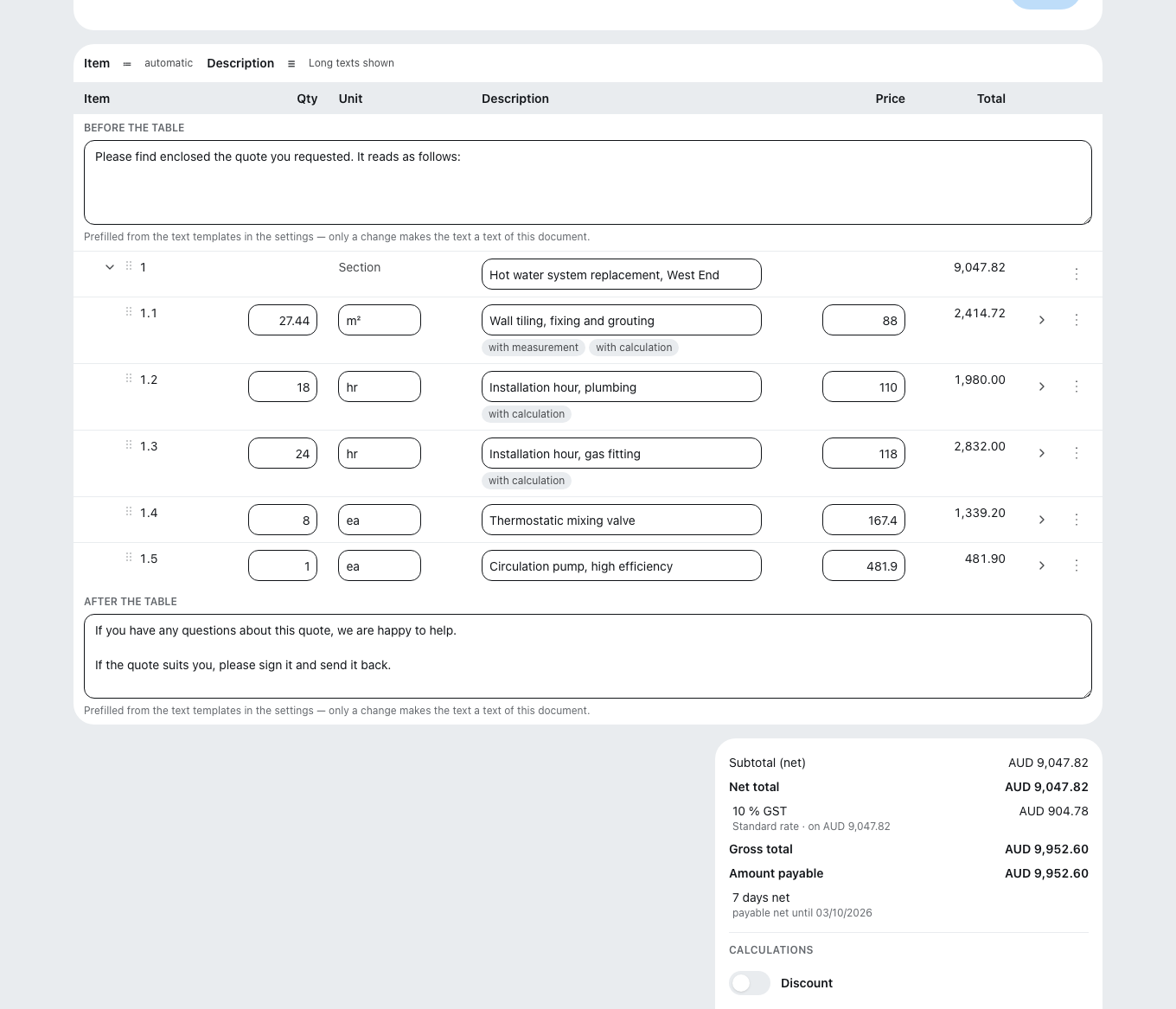
Task: Expand details of Installation hour, plumbing row
Action: point(1042,386)
